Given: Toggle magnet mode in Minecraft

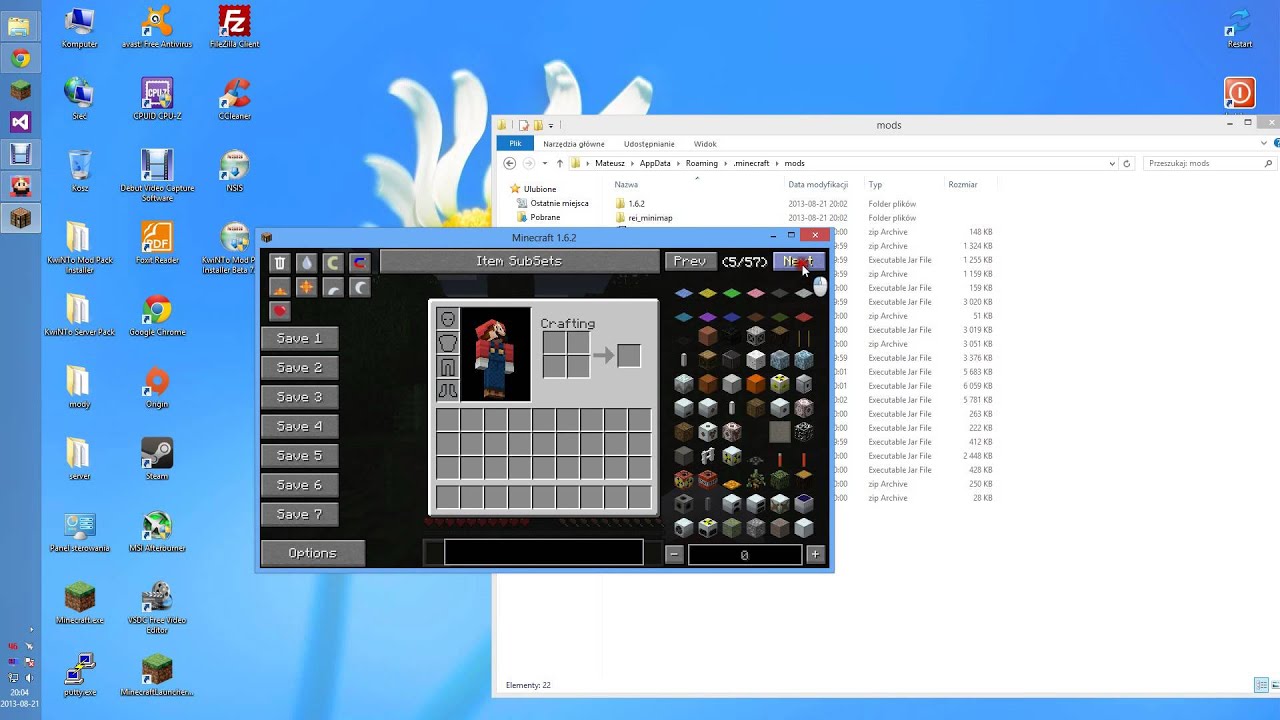Looking at the screenshot, I should coord(359,263).
